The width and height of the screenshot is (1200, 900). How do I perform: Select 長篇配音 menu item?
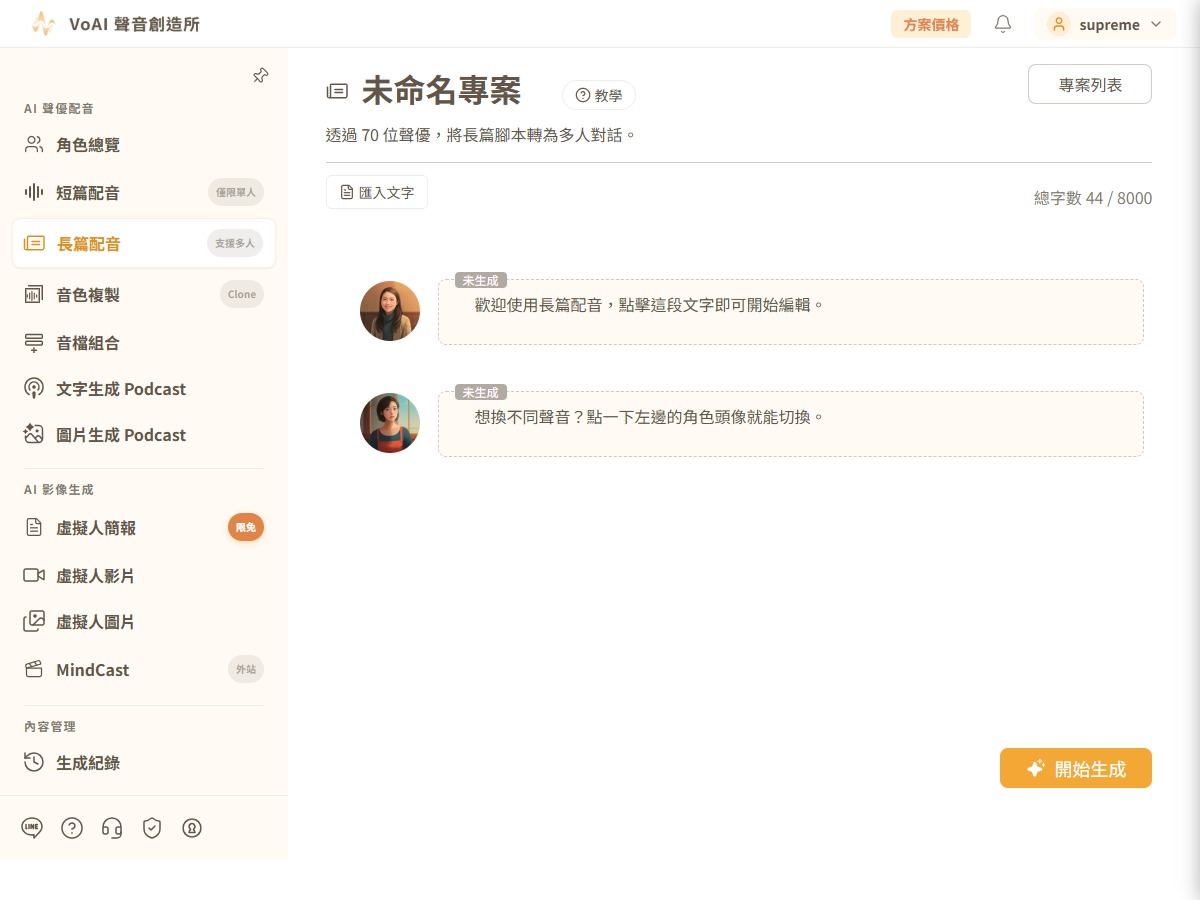coord(144,243)
